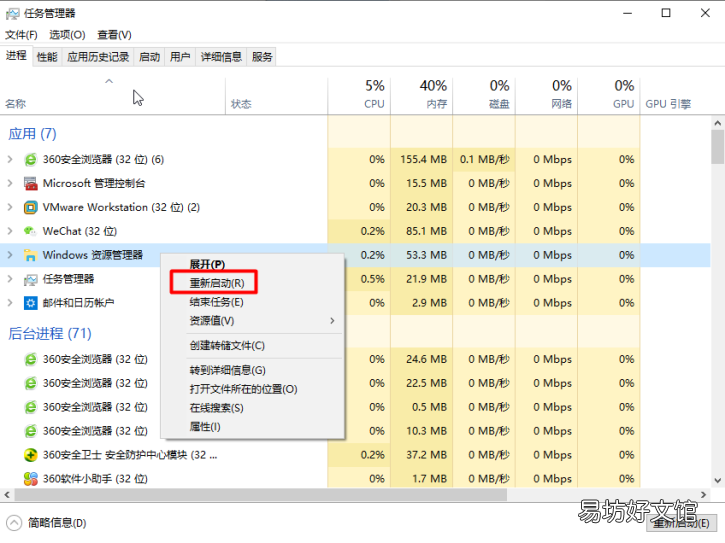Click the Windows 资源管理器 folder icon
This screenshot has height=543, width=725.
31,255
